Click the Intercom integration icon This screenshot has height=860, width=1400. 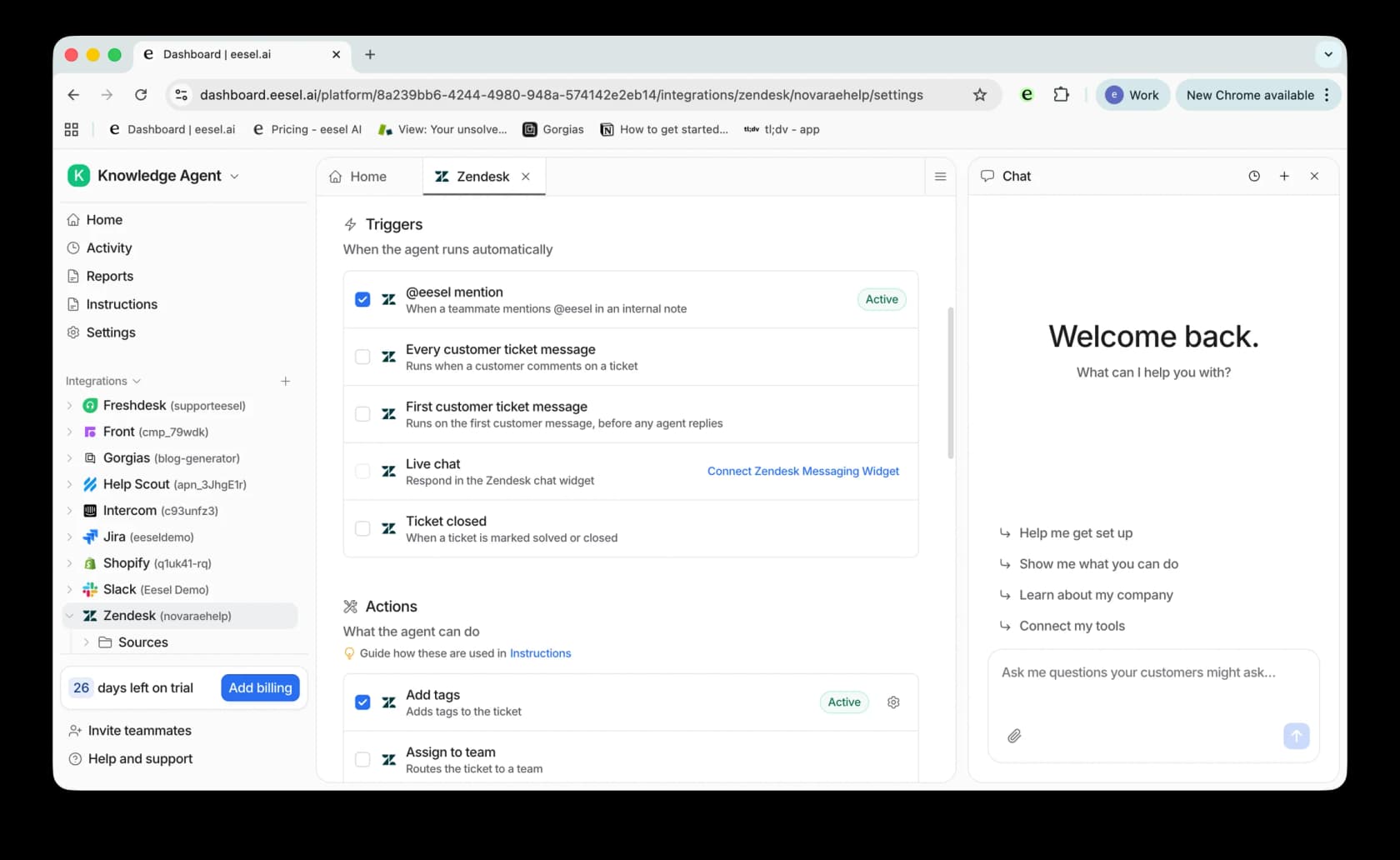coord(90,511)
